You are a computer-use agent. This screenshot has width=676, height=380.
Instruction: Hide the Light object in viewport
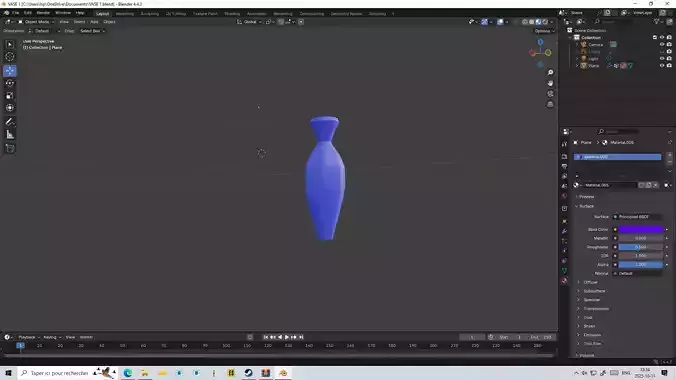tap(662, 58)
